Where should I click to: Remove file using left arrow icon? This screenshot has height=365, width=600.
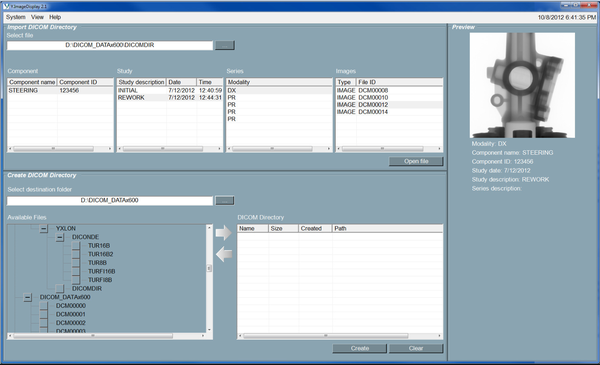pos(223,254)
